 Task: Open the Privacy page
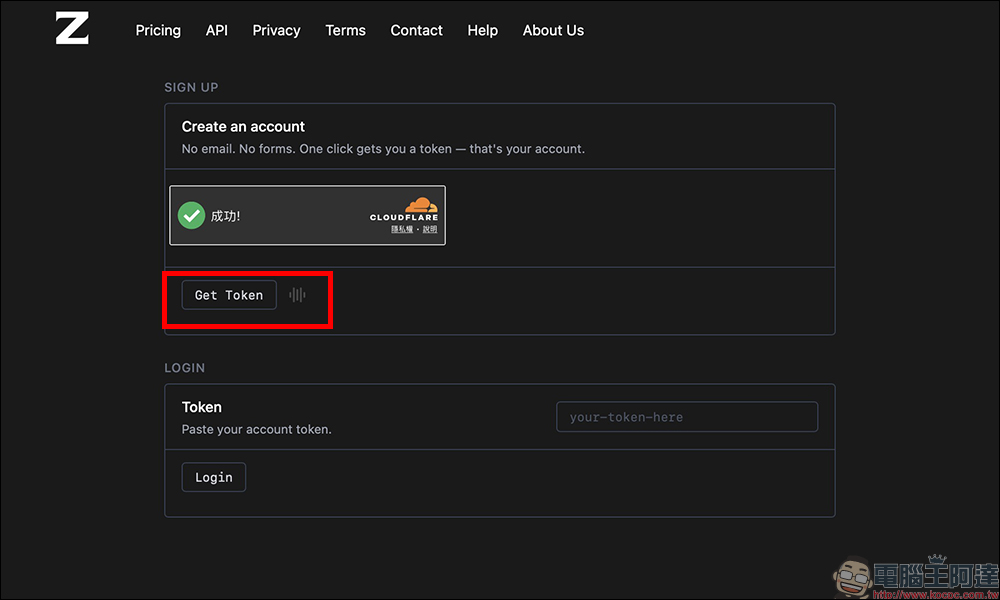(x=276, y=30)
